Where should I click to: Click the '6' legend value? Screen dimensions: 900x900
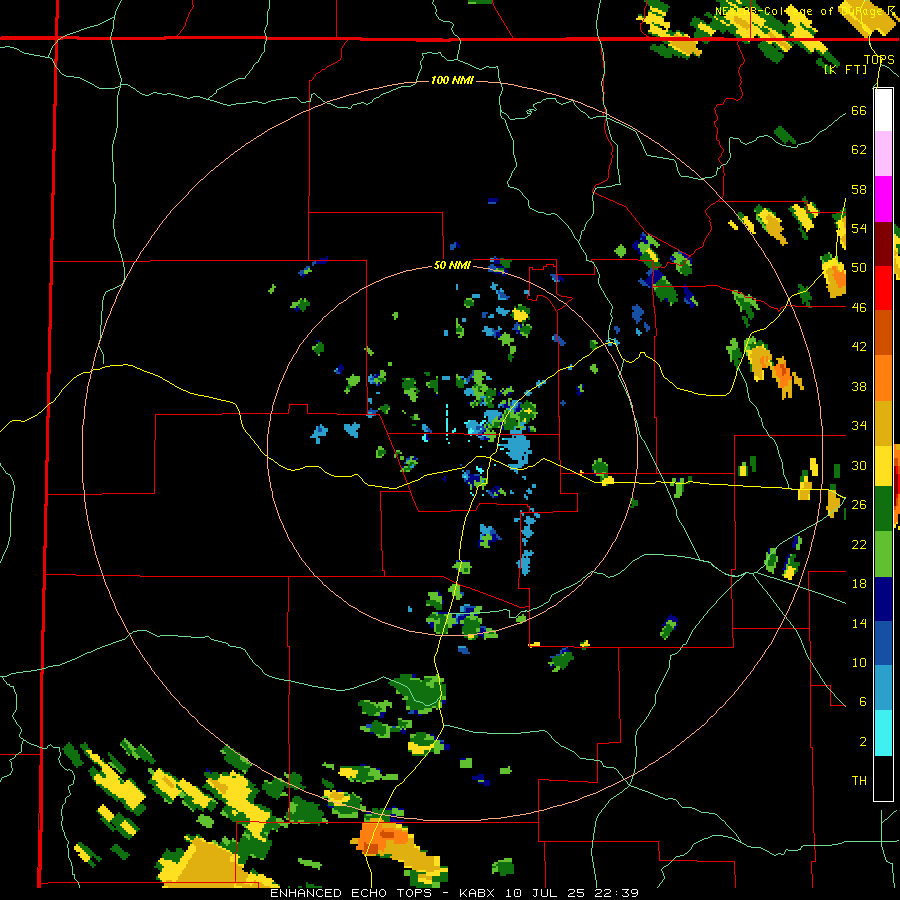click(x=863, y=701)
